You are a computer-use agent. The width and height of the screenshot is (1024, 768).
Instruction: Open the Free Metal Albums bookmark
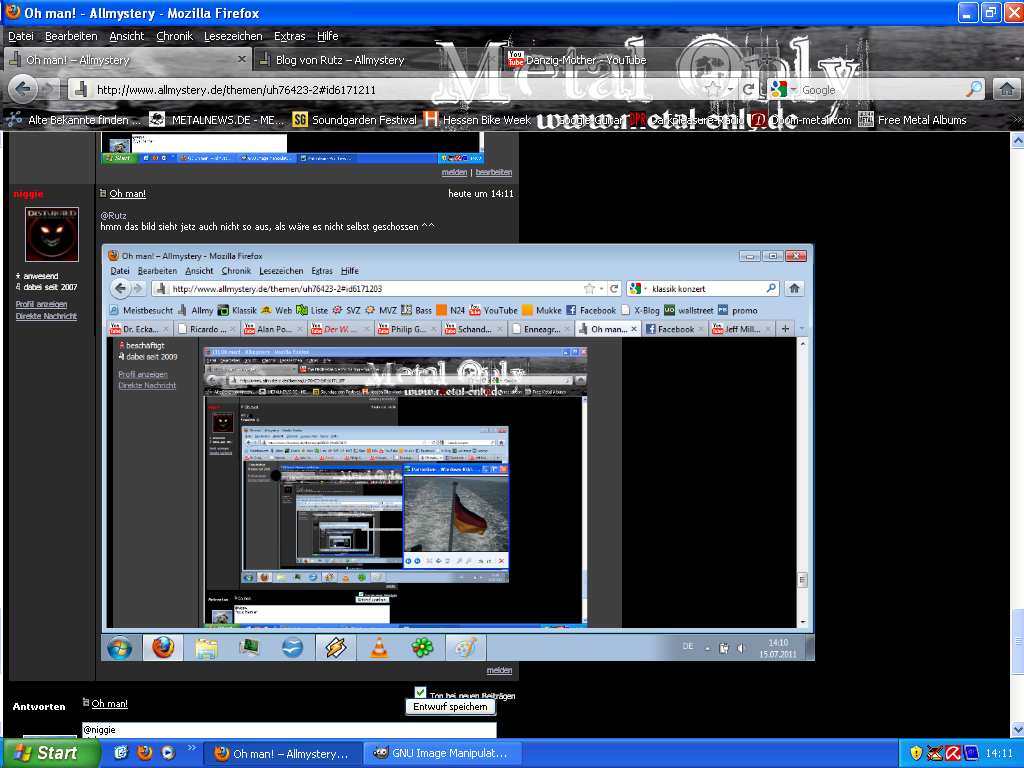pos(912,120)
